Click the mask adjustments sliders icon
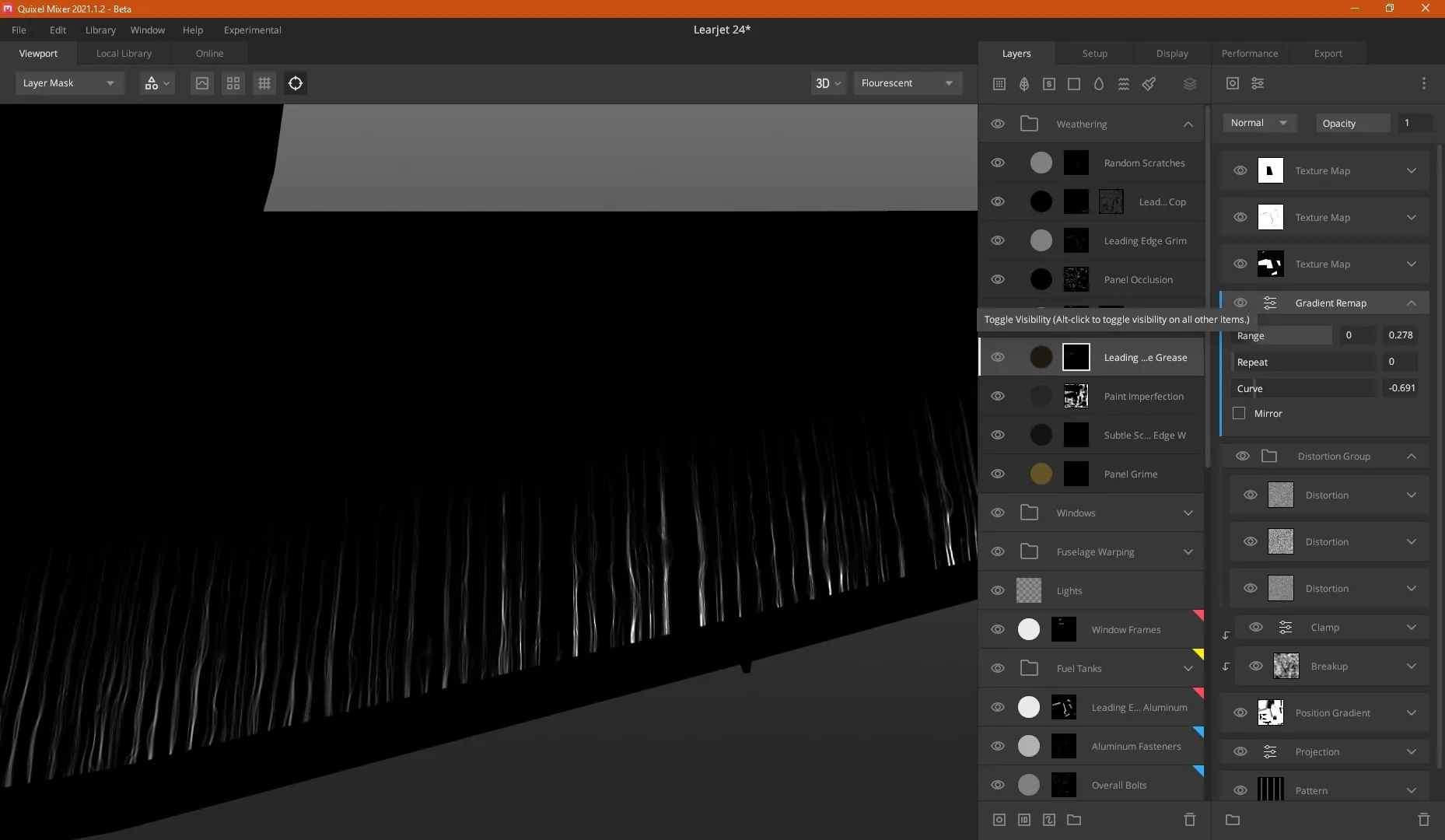 [1258, 83]
